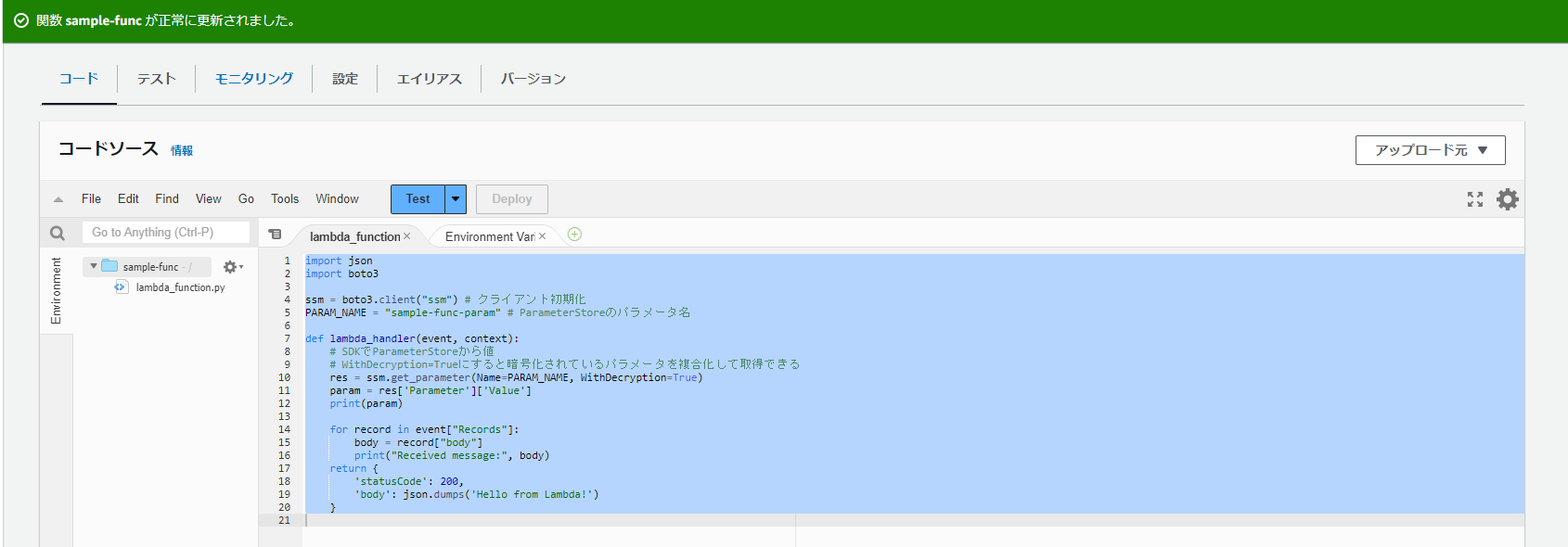Click the ssm.get_parameter code line

[x=516, y=377]
